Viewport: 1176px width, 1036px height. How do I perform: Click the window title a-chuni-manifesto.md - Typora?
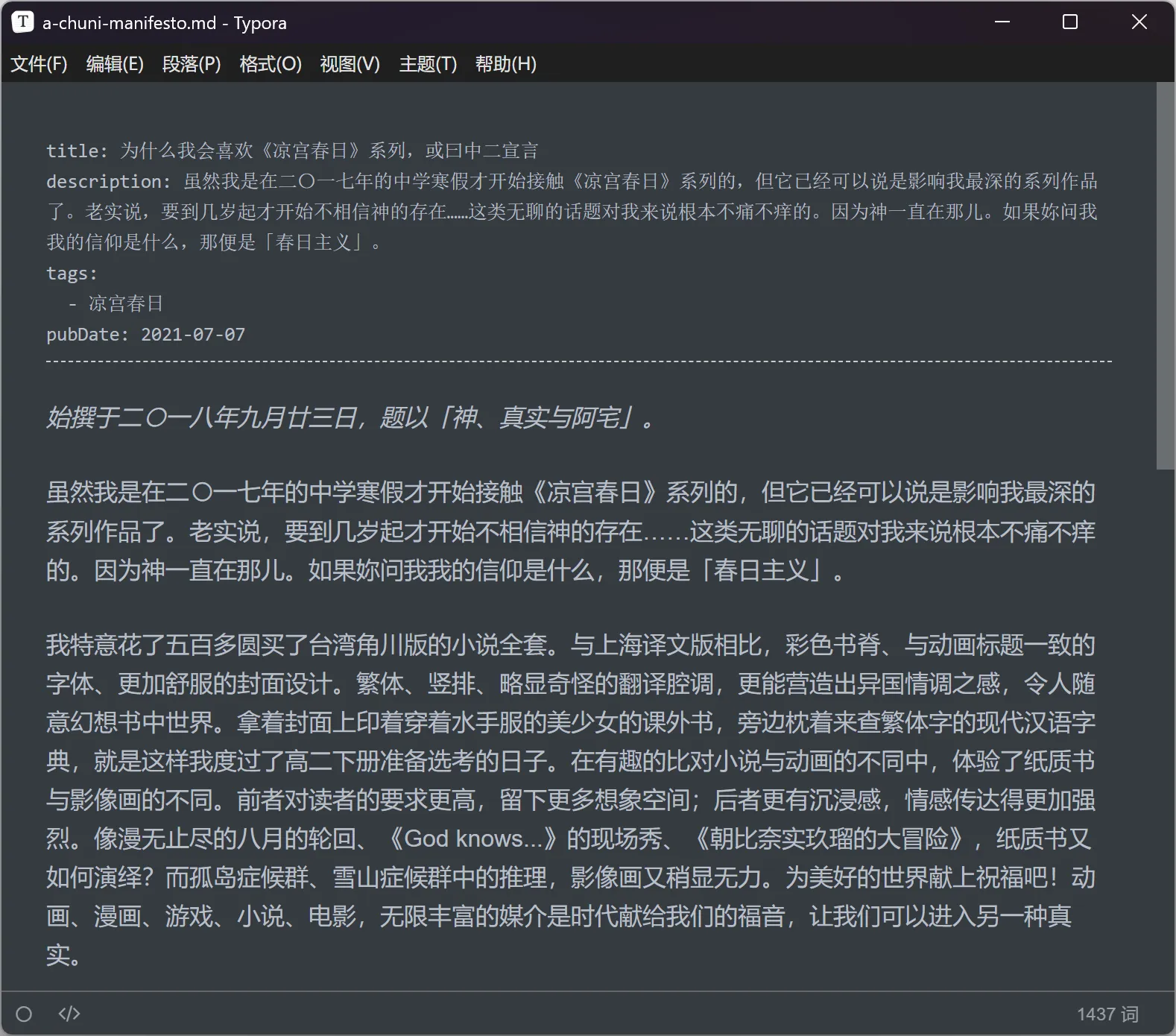point(165,22)
